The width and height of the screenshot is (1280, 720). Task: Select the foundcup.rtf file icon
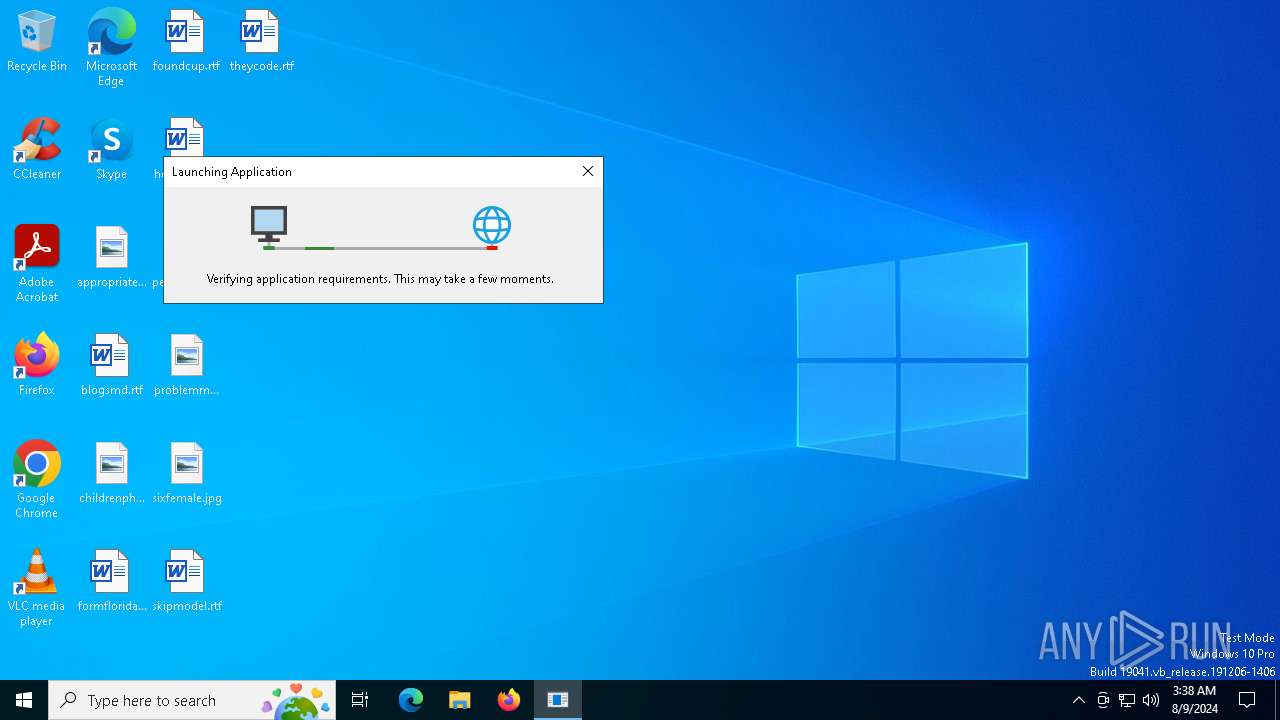point(186,42)
